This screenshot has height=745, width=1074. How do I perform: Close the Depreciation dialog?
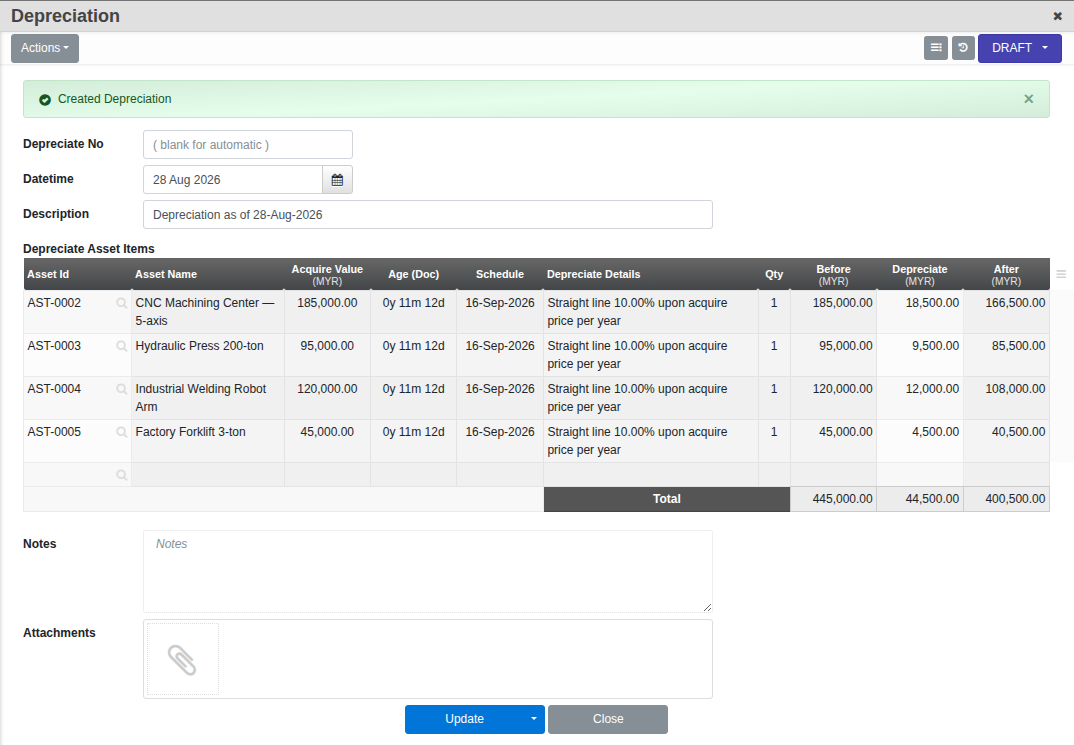point(1058,16)
